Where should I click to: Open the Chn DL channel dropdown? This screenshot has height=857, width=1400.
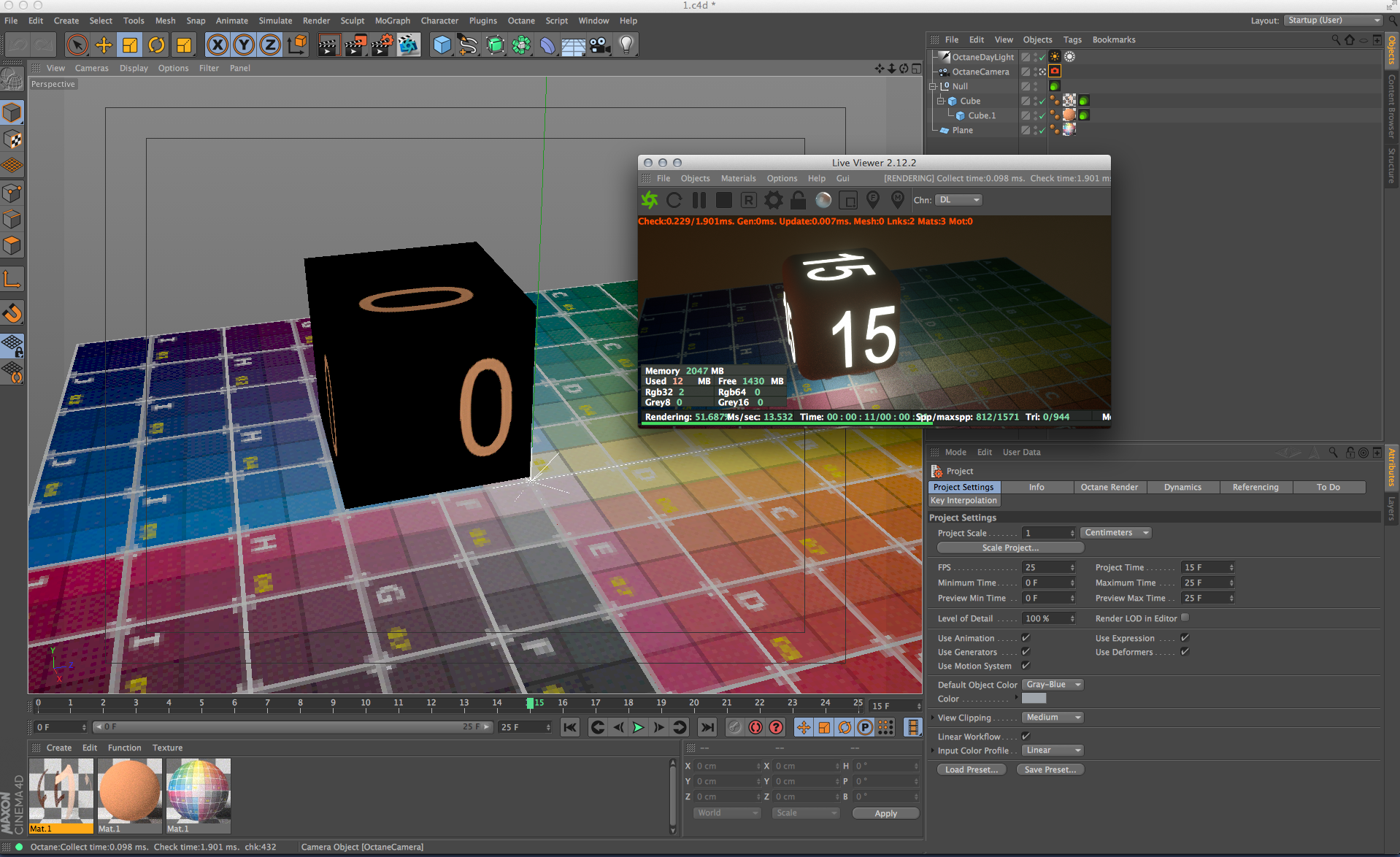pyautogui.click(x=958, y=200)
